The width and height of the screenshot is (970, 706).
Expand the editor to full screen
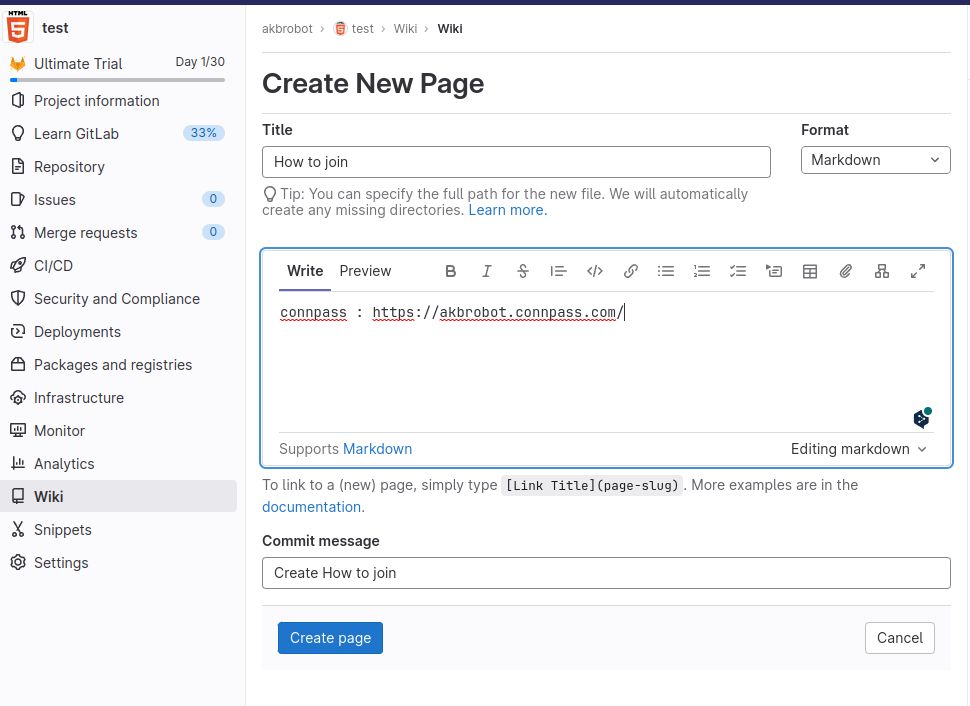918,271
